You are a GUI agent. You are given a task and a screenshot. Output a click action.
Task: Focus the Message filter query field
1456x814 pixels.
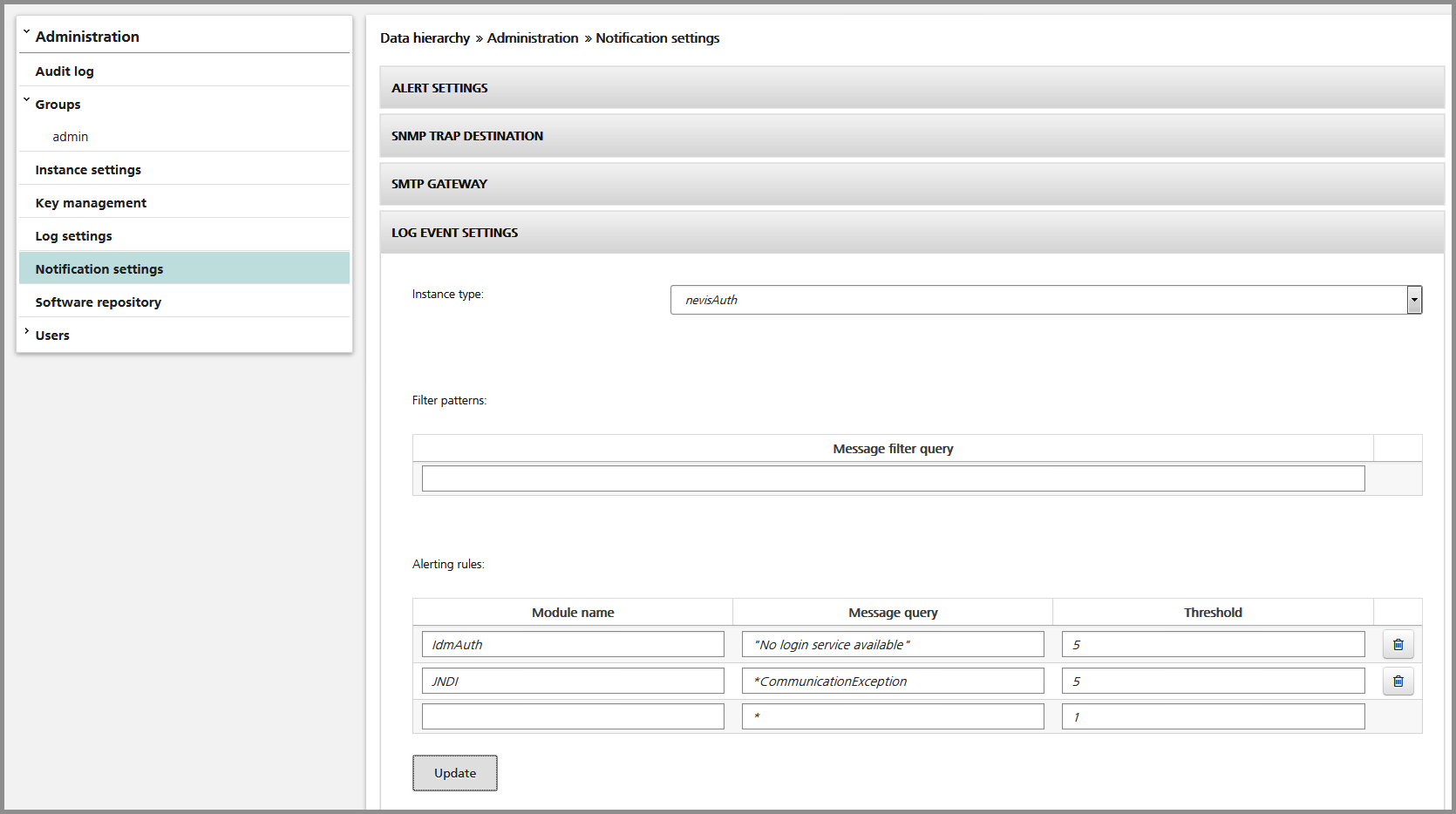[894, 478]
